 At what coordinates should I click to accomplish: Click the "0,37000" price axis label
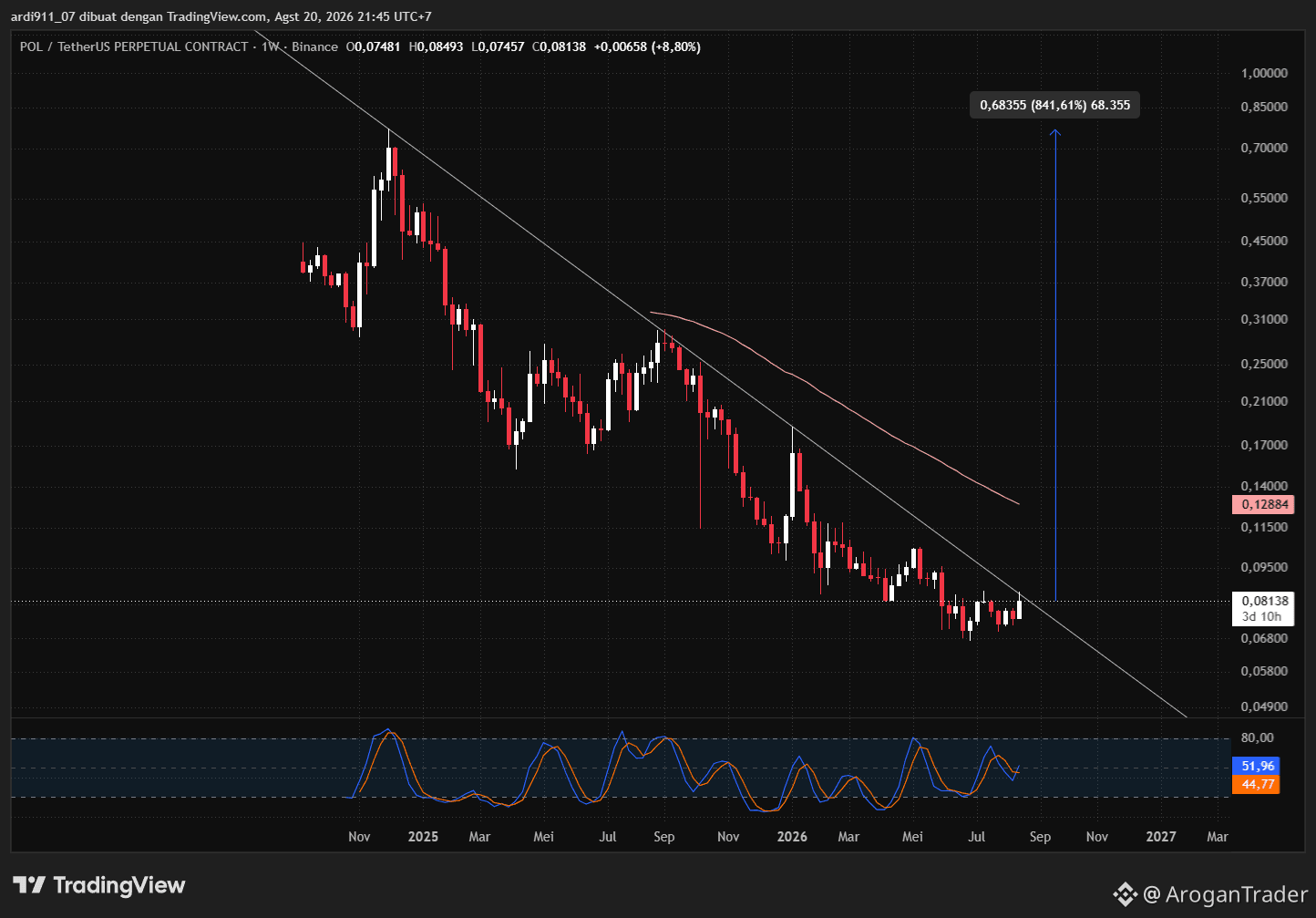point(1264,282)
